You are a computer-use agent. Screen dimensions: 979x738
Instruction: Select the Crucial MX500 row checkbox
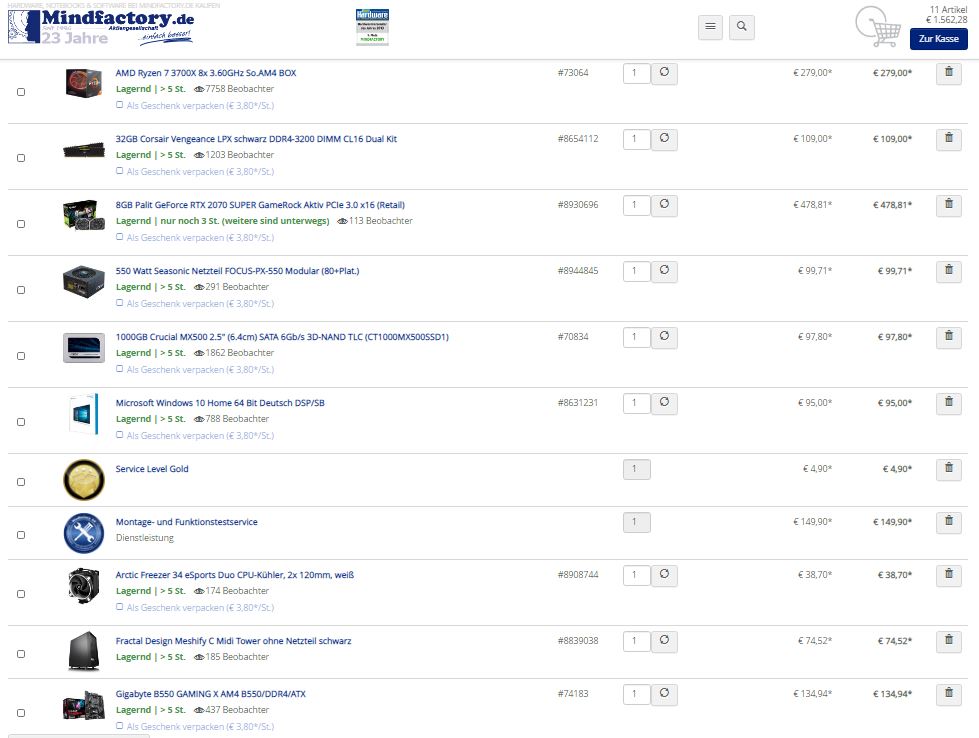point(21,356)
